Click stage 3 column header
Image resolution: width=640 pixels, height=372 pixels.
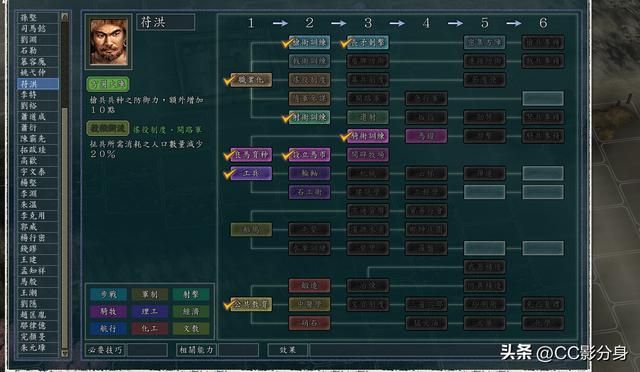[368, 23]
